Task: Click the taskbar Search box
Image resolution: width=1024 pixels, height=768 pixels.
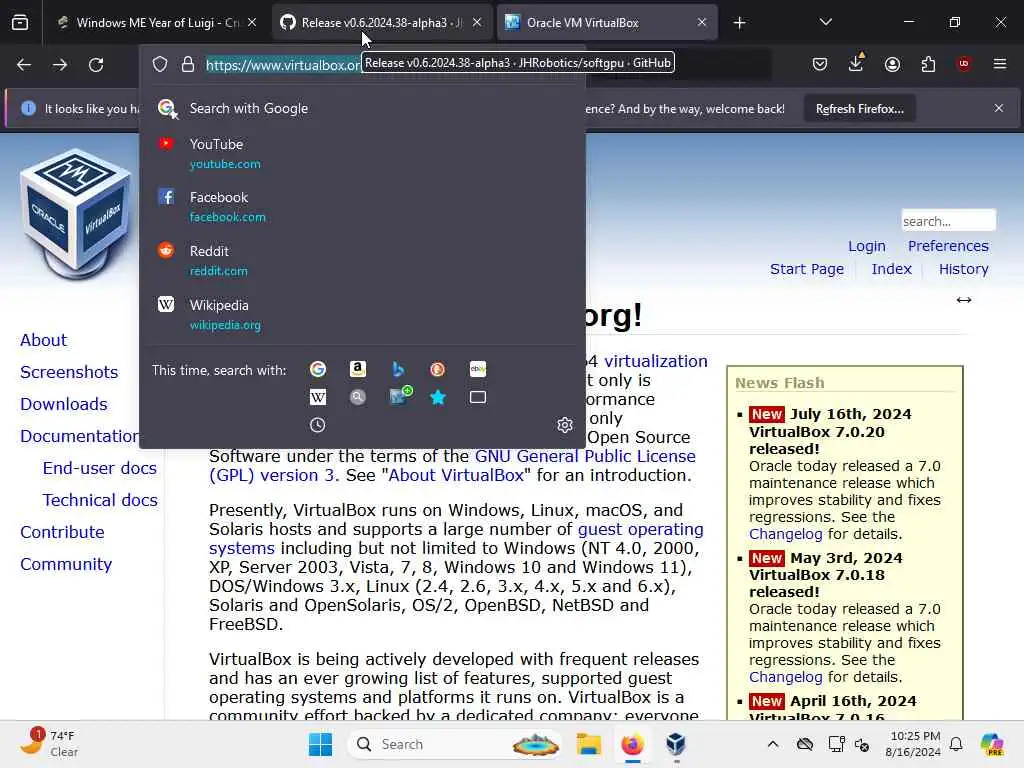Action: tap(456, 744)
